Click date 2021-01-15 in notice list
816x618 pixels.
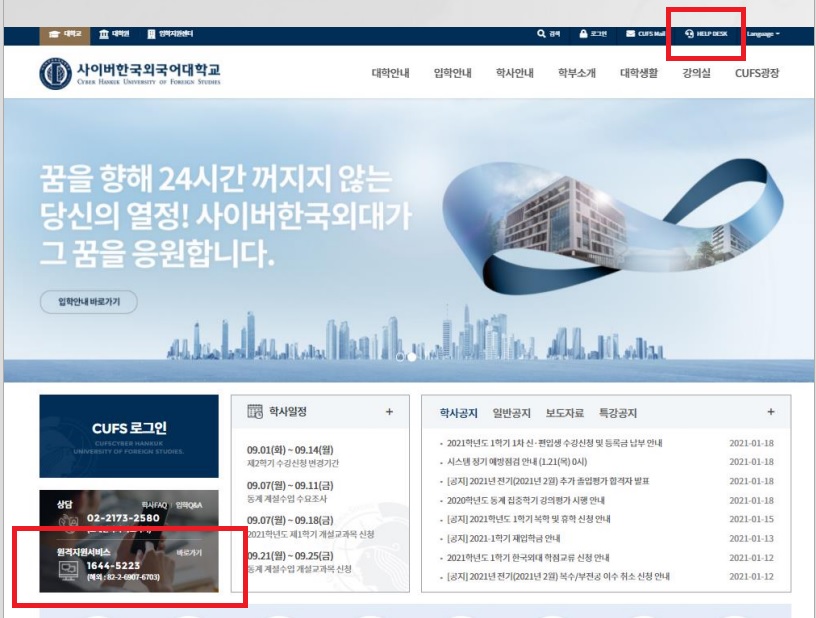(x=751, y=519)
